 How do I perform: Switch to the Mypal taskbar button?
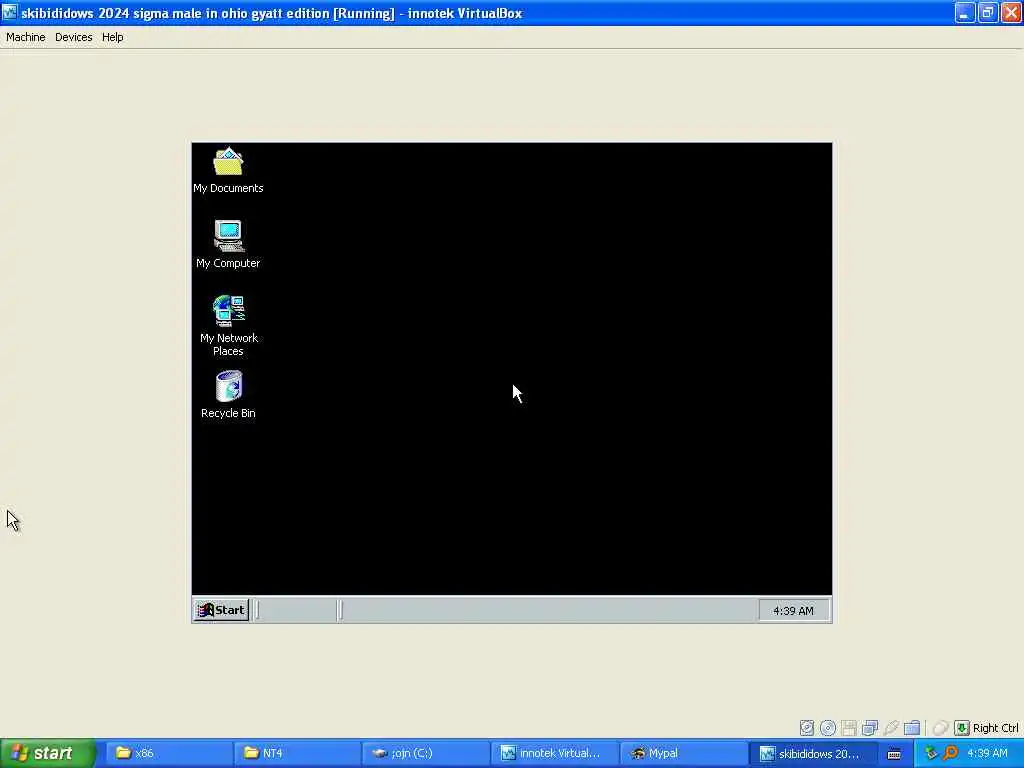pos(682,753)
